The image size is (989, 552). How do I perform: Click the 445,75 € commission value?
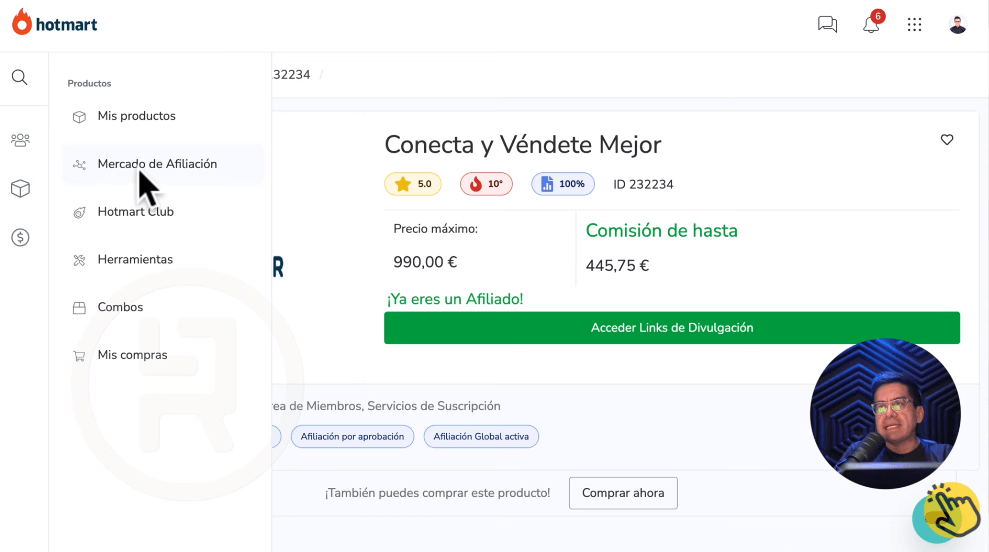pos(617,266)
